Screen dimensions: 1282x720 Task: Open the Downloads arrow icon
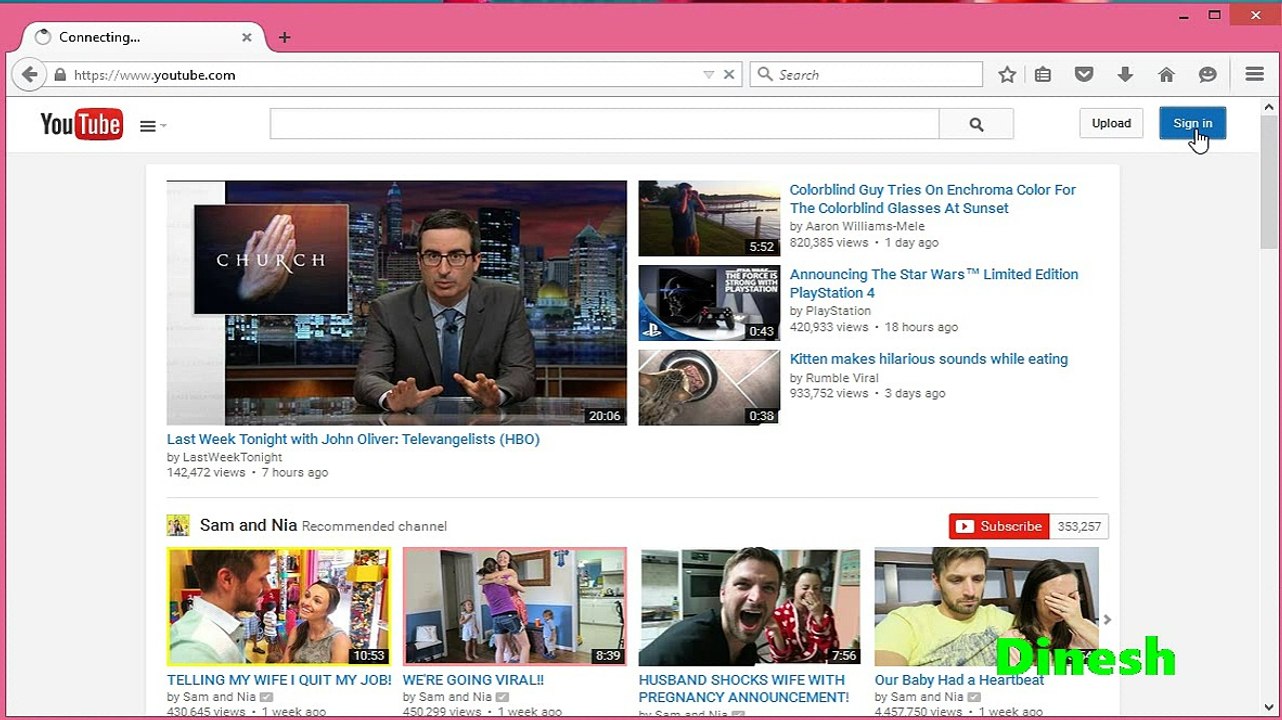pos(1125,74)
